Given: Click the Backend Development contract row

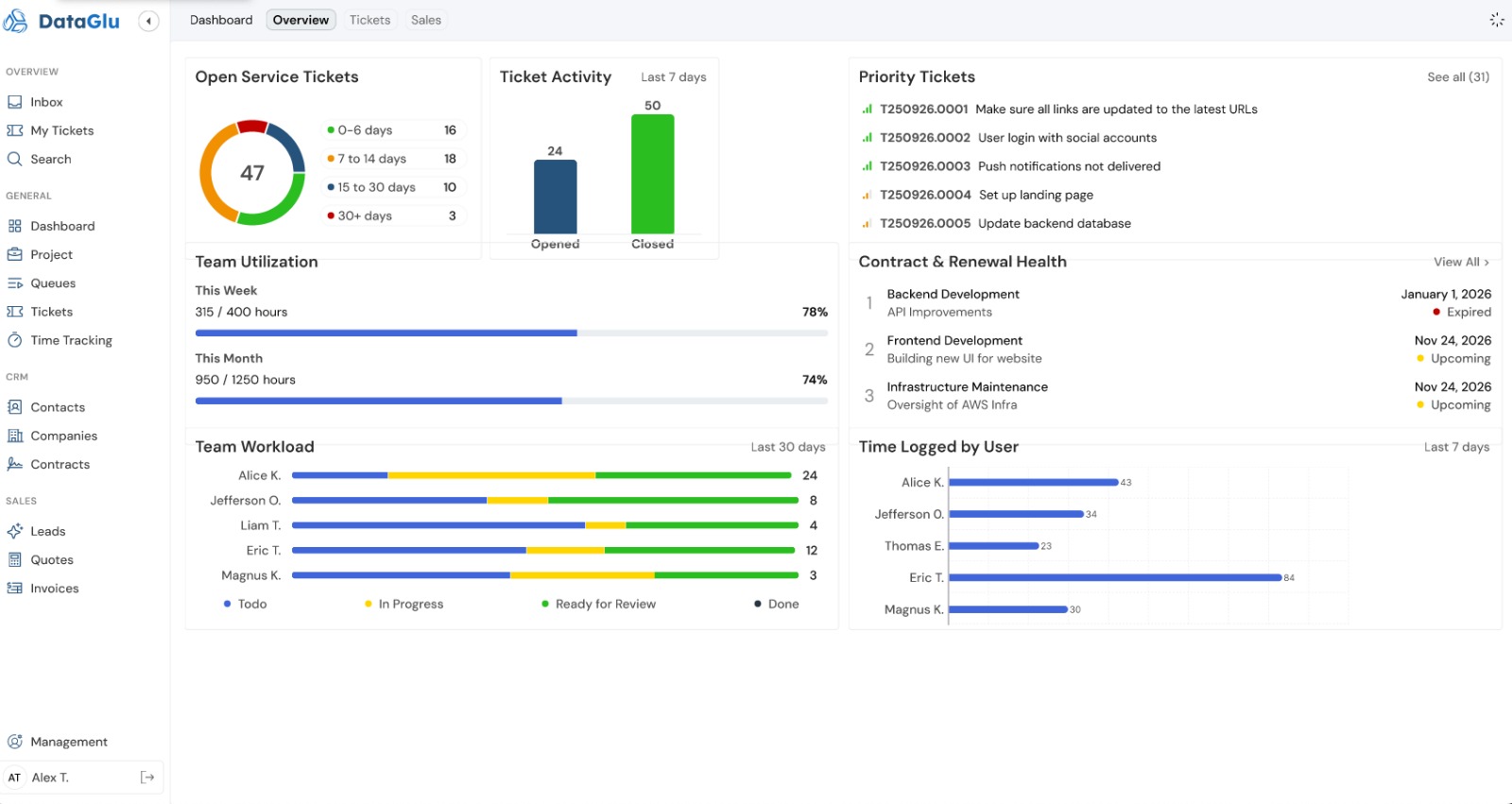Looking at the screenshot, I should [x=1175, y=303].
